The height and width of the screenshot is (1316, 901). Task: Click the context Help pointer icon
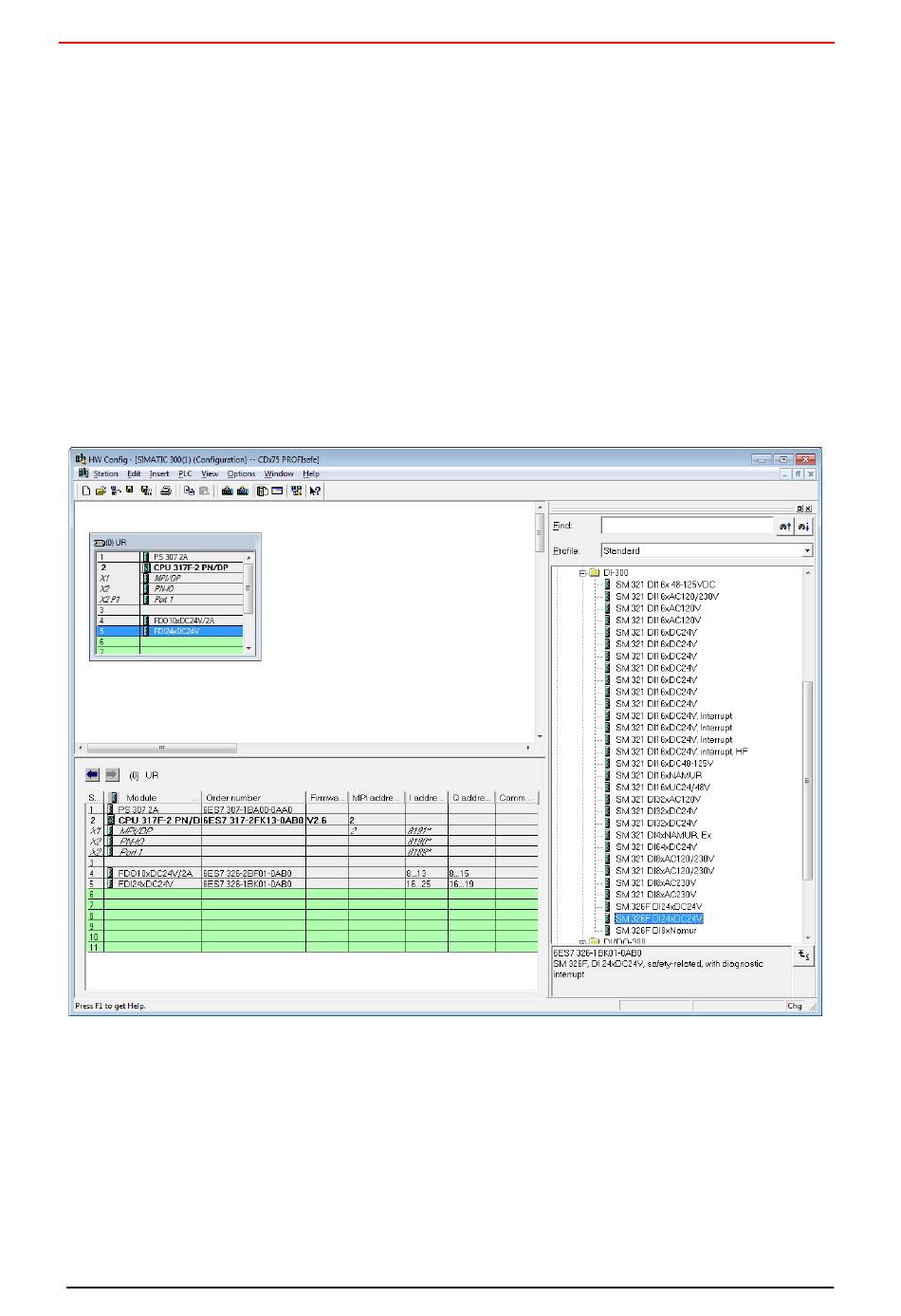[315, 491]
